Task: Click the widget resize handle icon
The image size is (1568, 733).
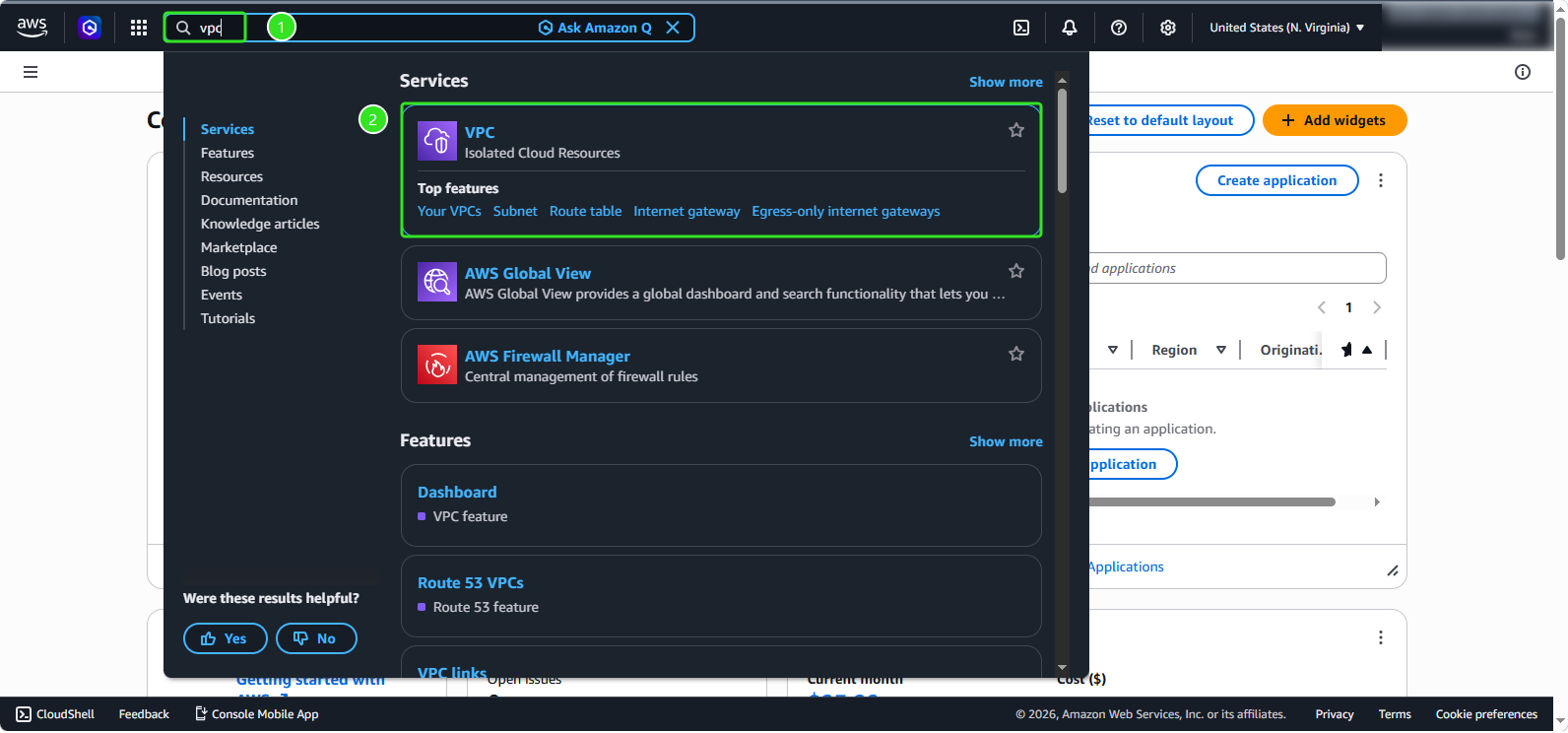Action: pos(1393,570)
